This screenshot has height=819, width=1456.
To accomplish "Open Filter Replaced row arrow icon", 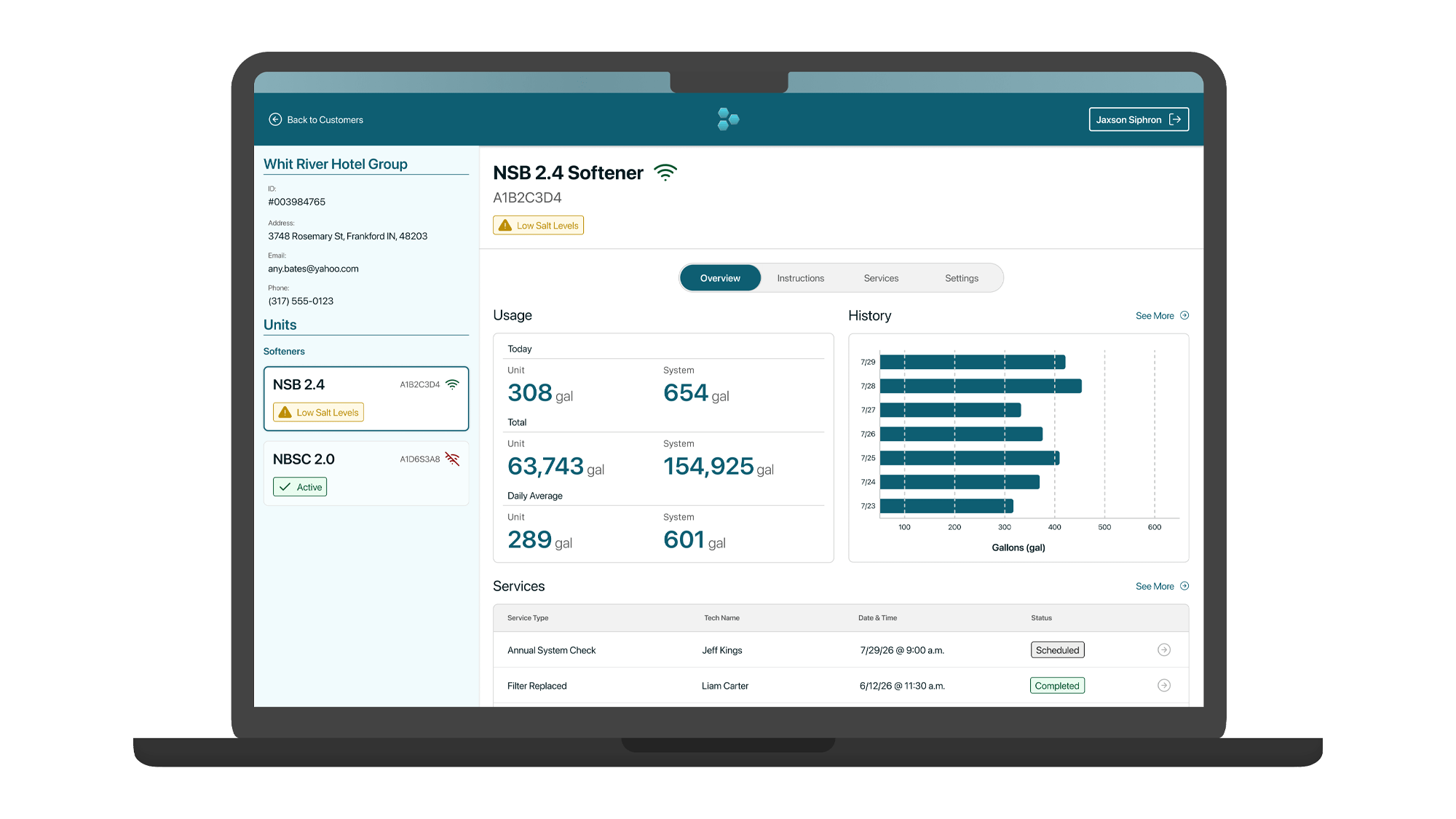I will point(1164,686).
